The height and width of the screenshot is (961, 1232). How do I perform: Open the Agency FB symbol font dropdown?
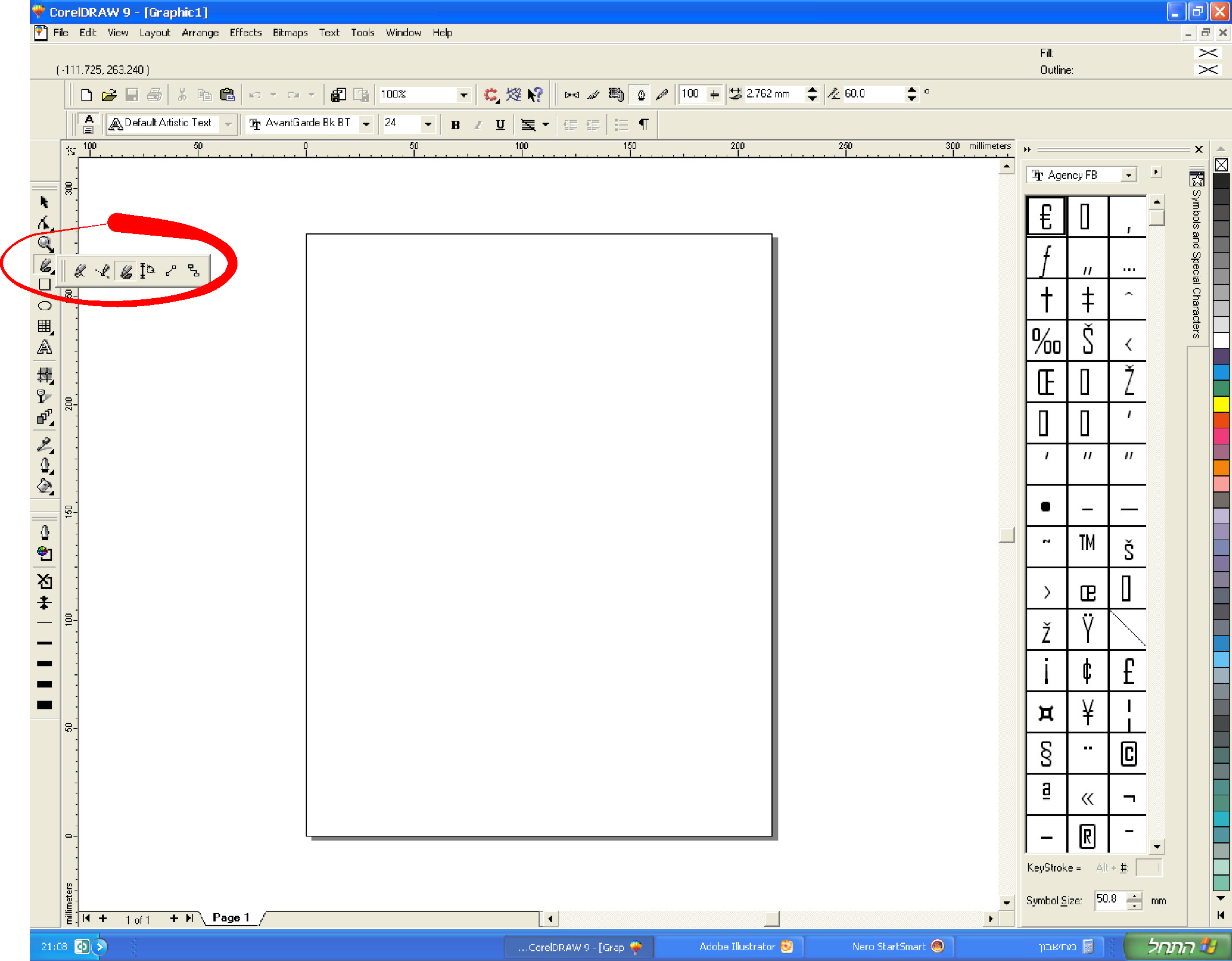point(1129,175)
